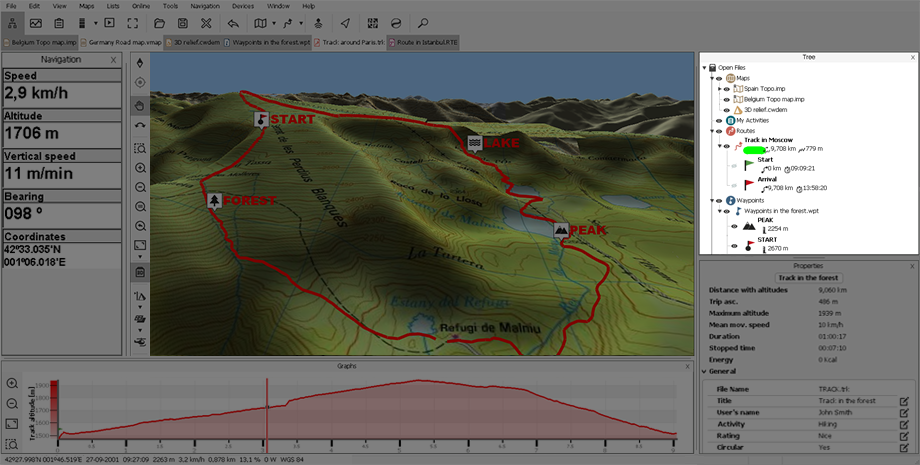Click the Undo arrow toolbar icon

point(233,22)
